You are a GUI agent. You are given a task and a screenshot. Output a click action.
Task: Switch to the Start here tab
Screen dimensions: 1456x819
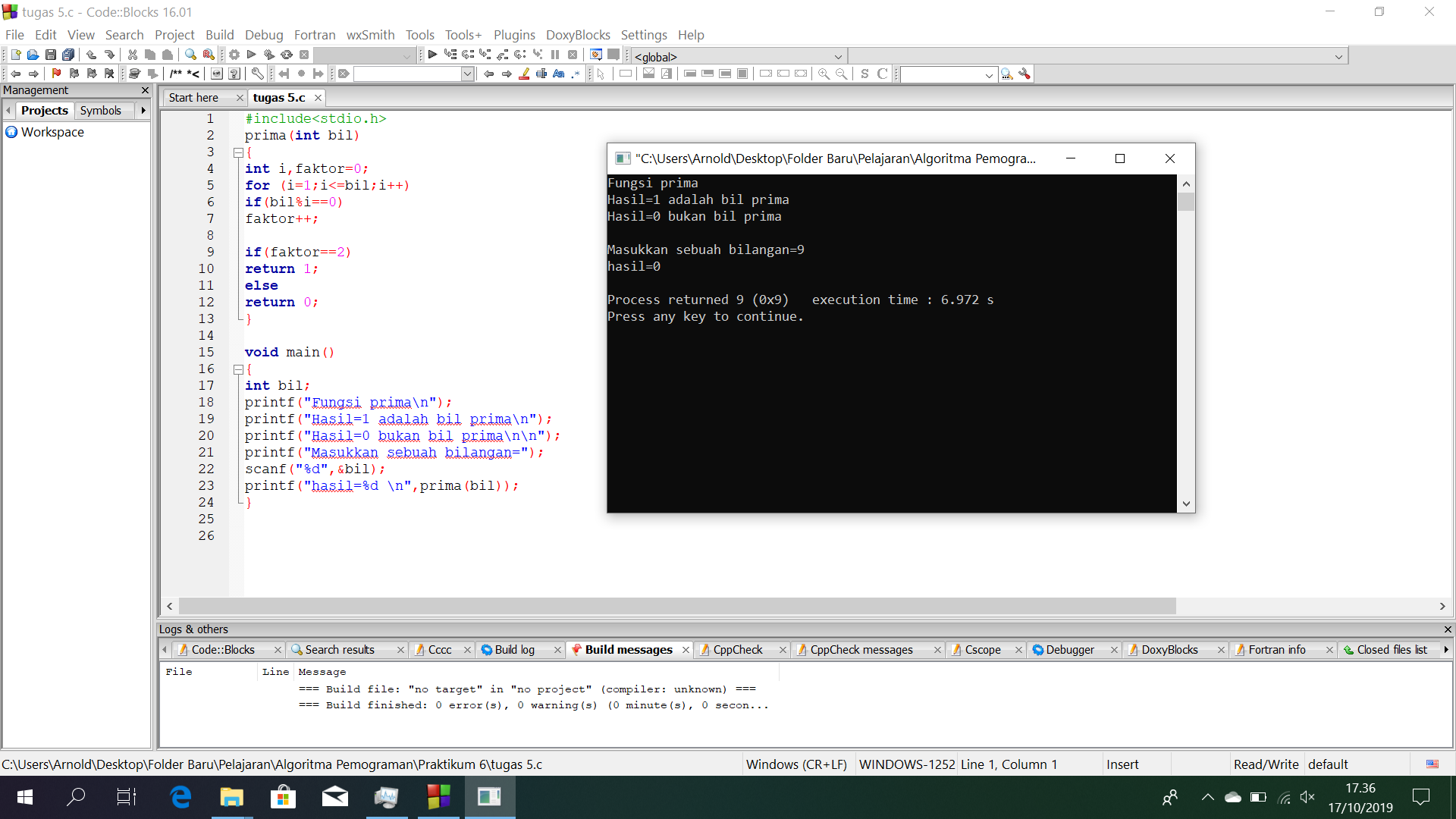(x=193, y=97)
